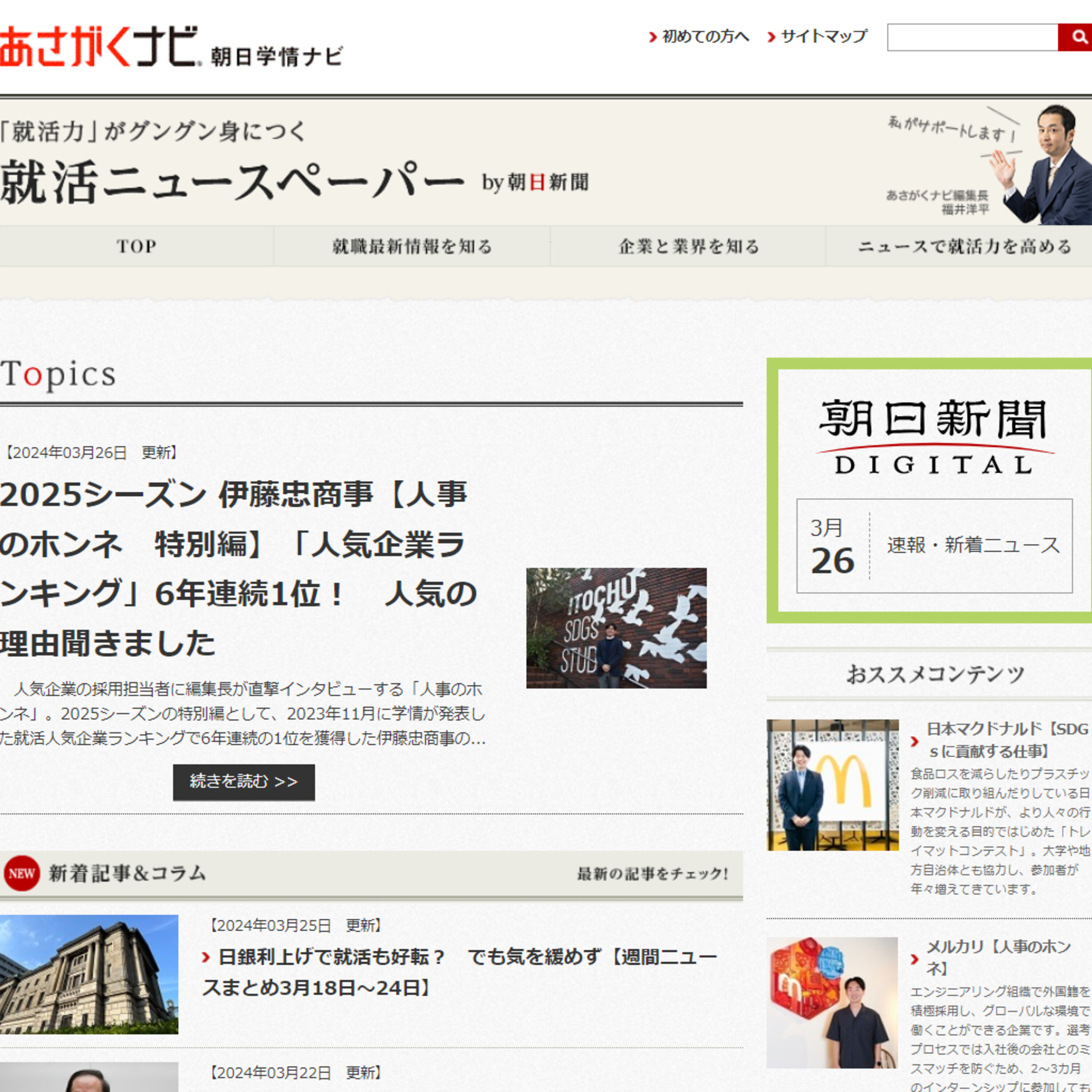The height and width of the screenshot is (1092, 1092).
Task: Click the red NEW badge icon
Action: [x=21, y=873]
